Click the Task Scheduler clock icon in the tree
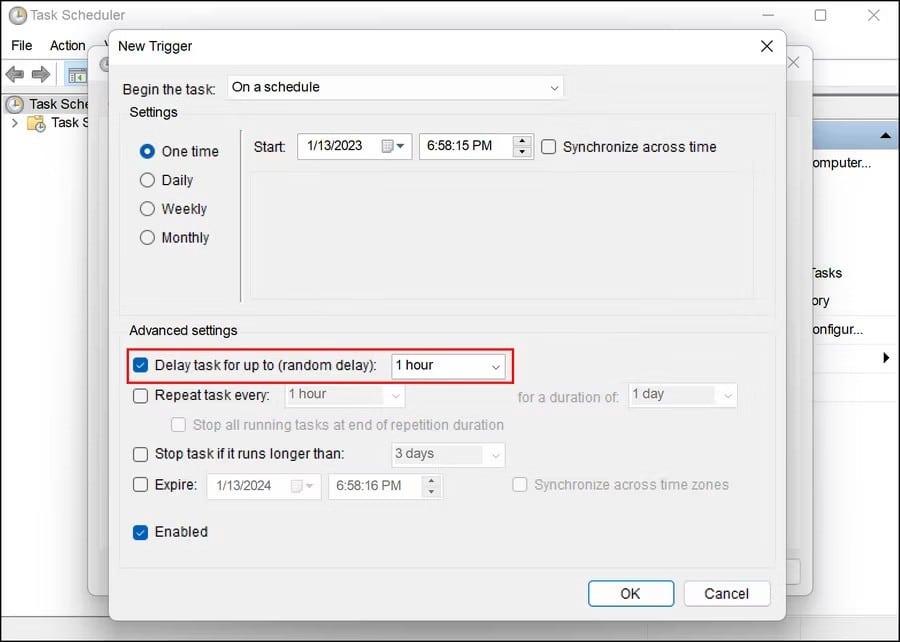This screenshot has height=642, width=900. pos(15,104)
